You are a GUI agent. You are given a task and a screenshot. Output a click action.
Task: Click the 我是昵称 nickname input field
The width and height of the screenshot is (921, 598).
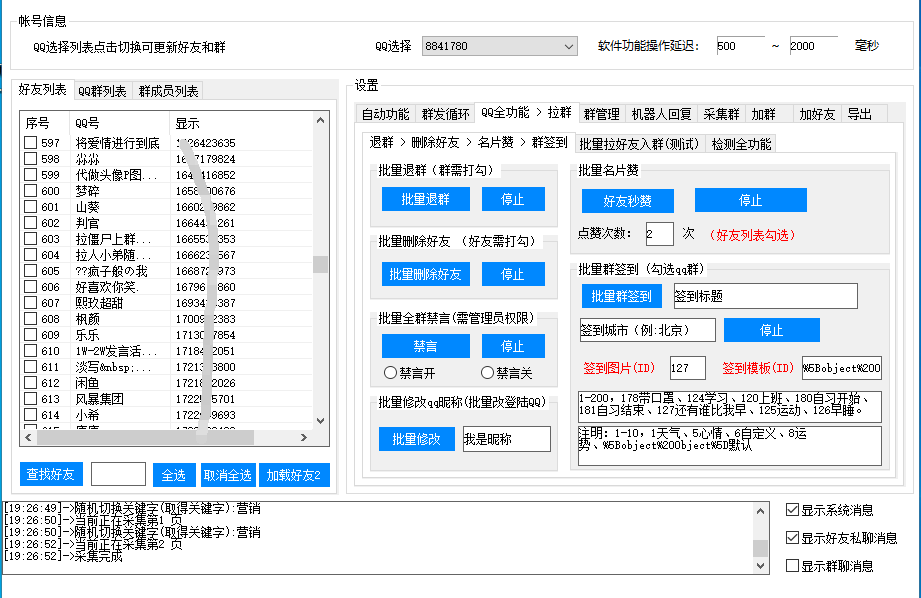pos(506,439)
